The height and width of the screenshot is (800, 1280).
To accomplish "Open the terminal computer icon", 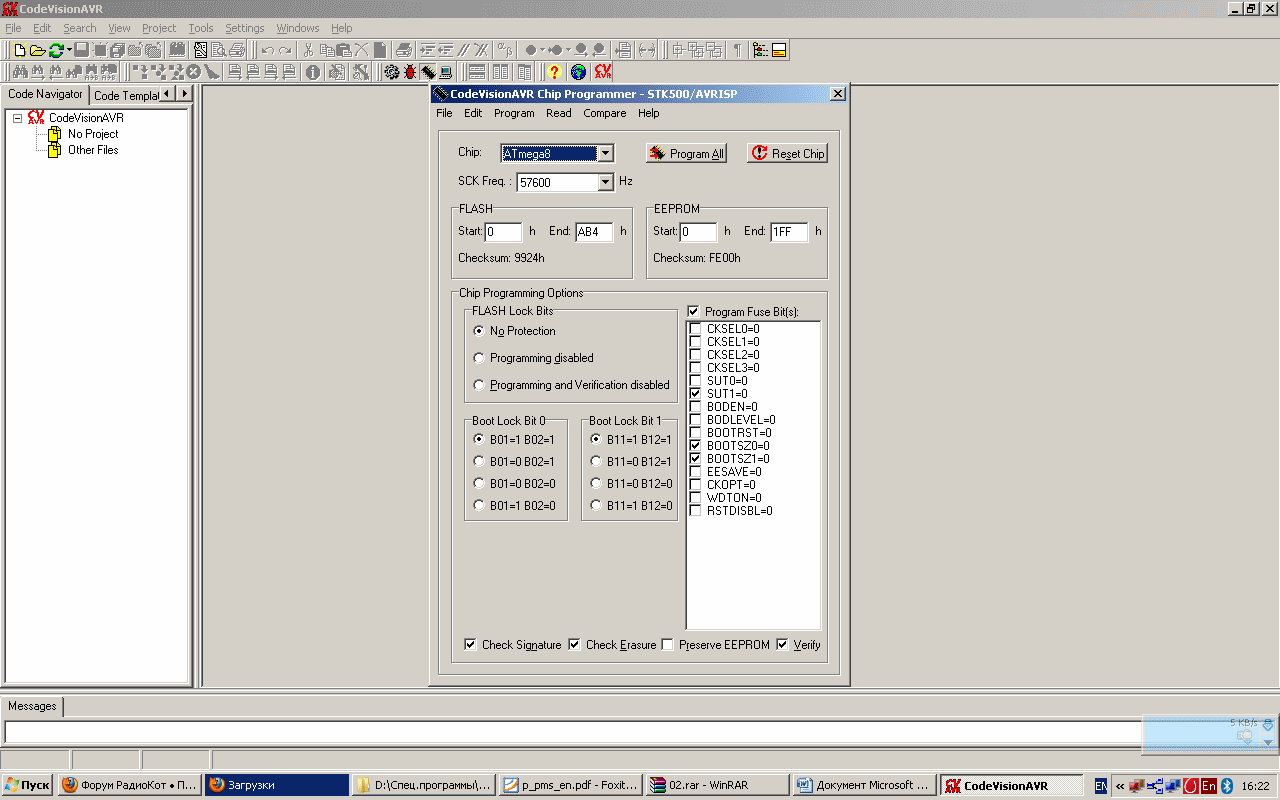I will 445,72.
